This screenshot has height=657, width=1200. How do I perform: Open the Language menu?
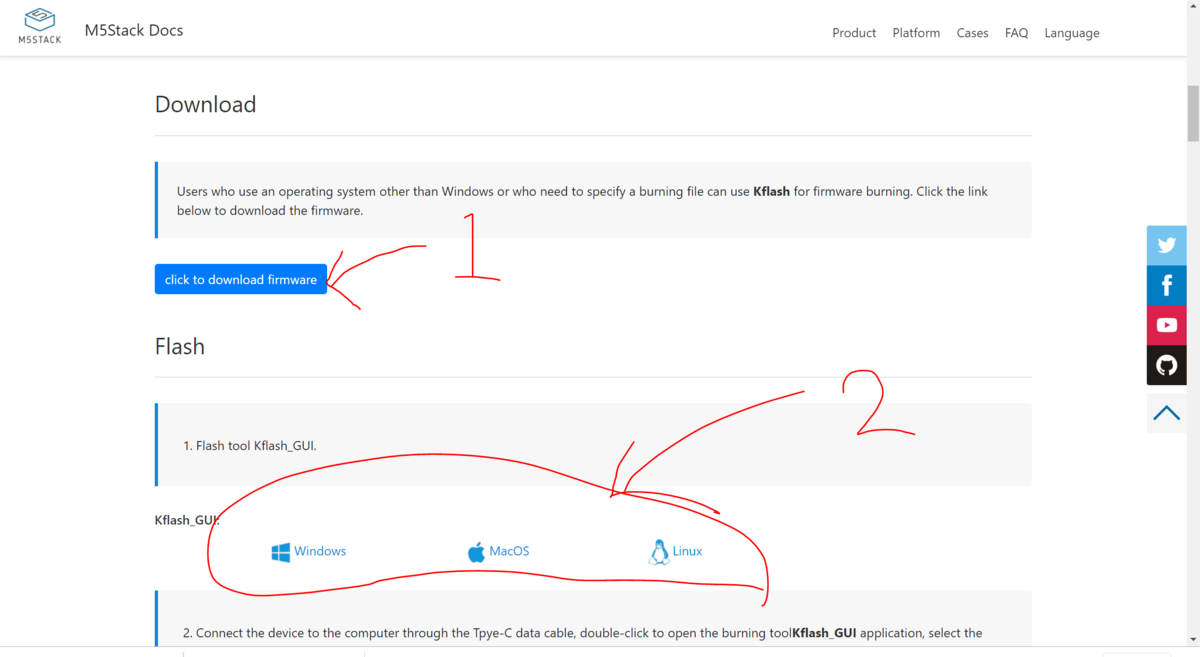1071,33
